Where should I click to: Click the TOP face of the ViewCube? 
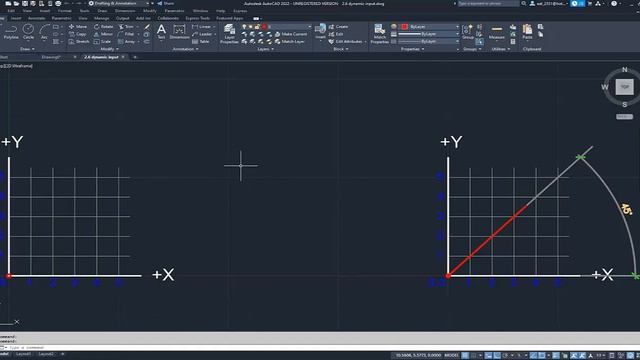click(624, 87)
